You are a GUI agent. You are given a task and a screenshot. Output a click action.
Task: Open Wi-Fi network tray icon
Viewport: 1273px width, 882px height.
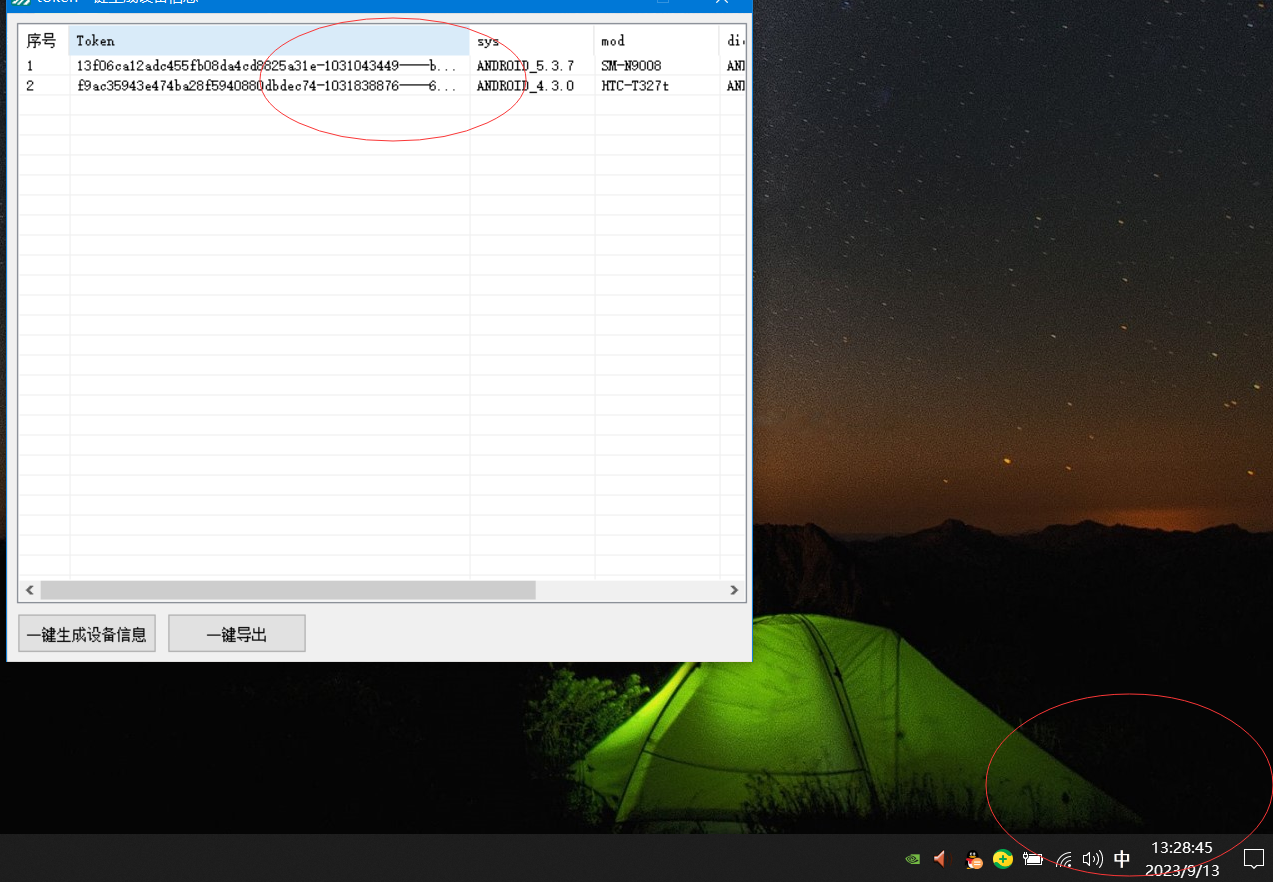pyautogui.click(x=1064, y=858)
